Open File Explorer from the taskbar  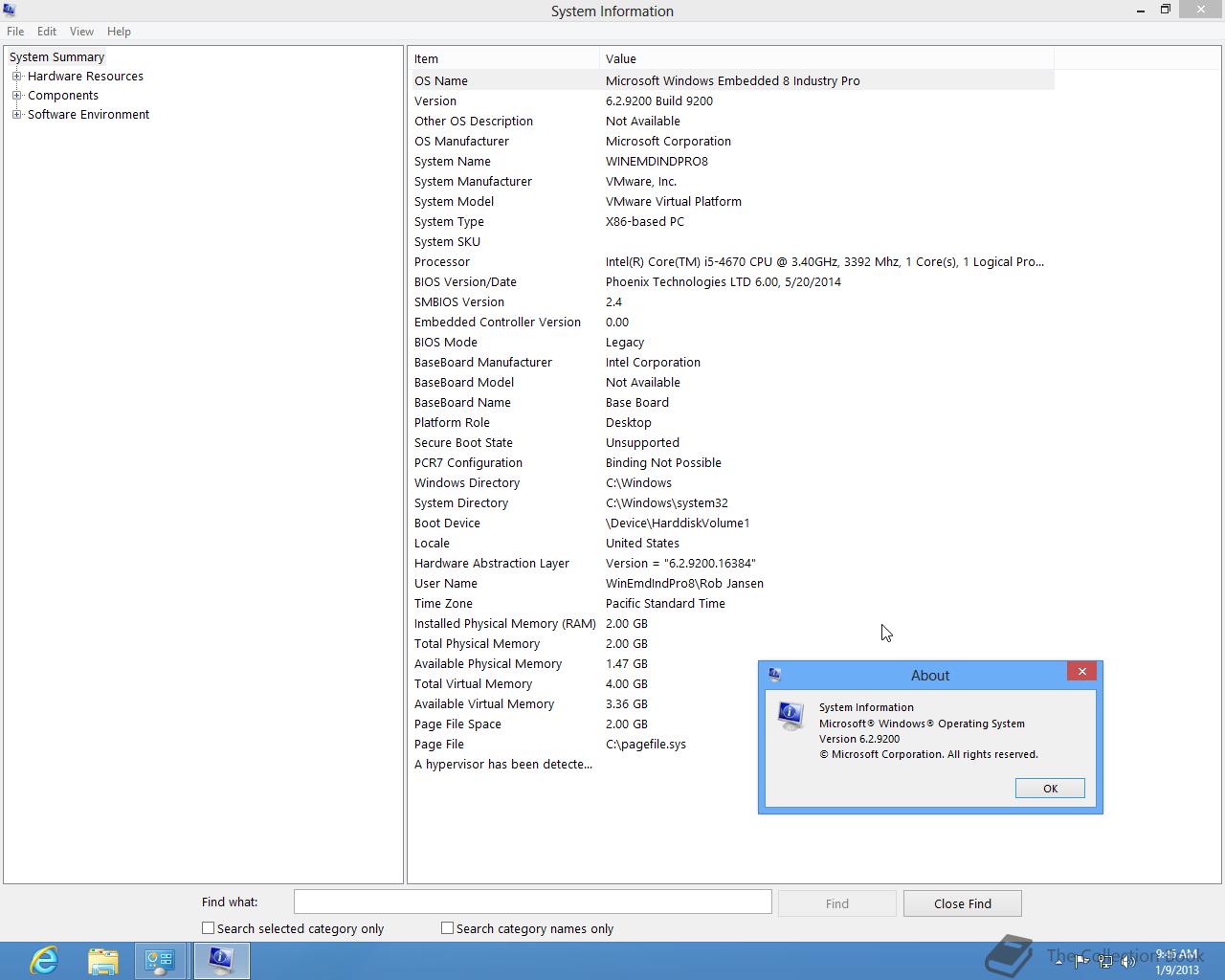point(102,960)
